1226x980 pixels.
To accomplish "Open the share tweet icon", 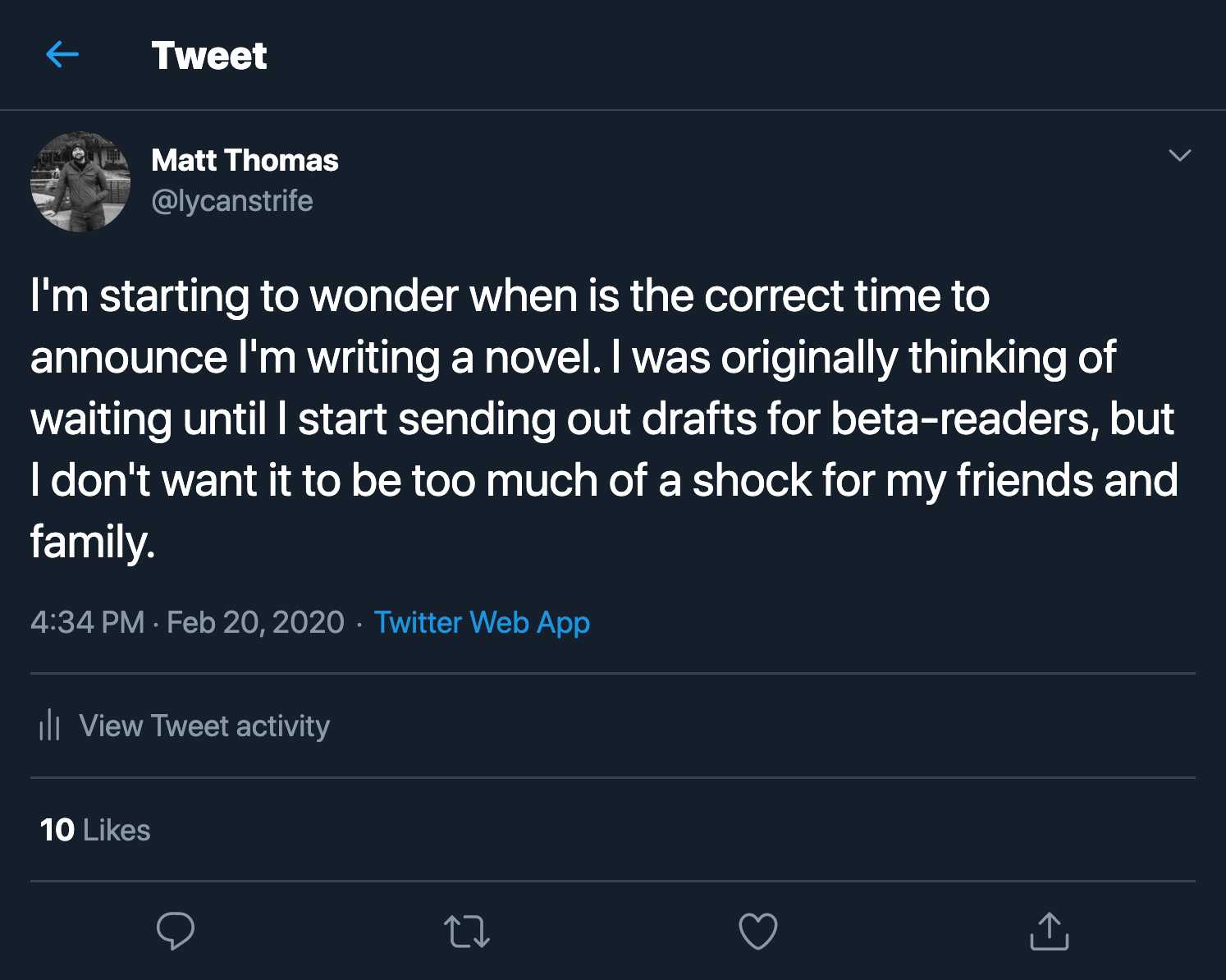I will point(1049,932).
